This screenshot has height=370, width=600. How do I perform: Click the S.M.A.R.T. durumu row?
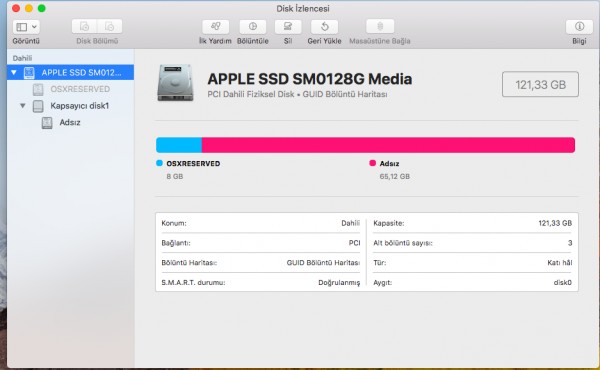[x=261, y=283]
